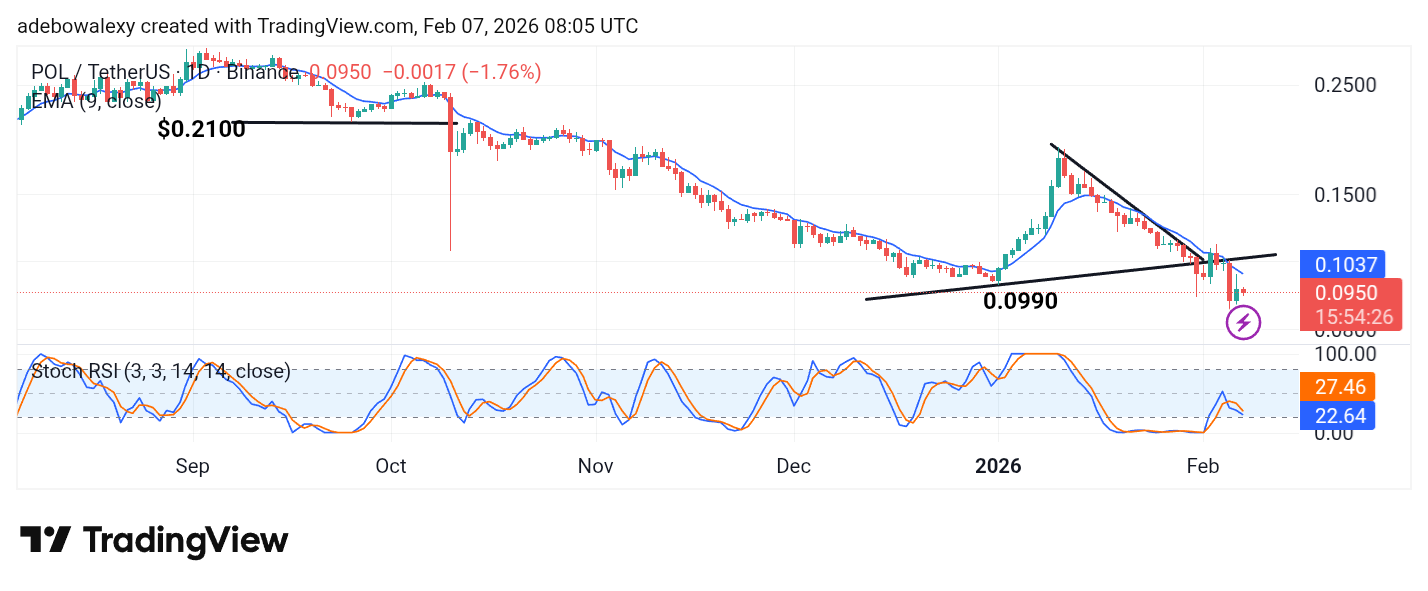Click the Nov label on time axis
The height and width of the screenshot is (591, 1428).
click(x=595, y=467)
